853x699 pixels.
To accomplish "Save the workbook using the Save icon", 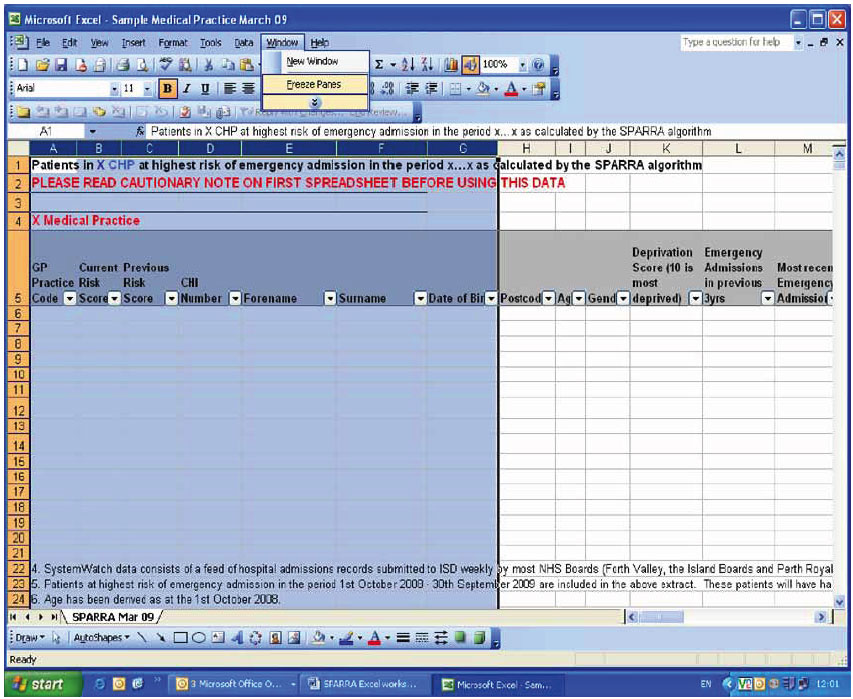I will pyautogui.click(x=61, y=65).
